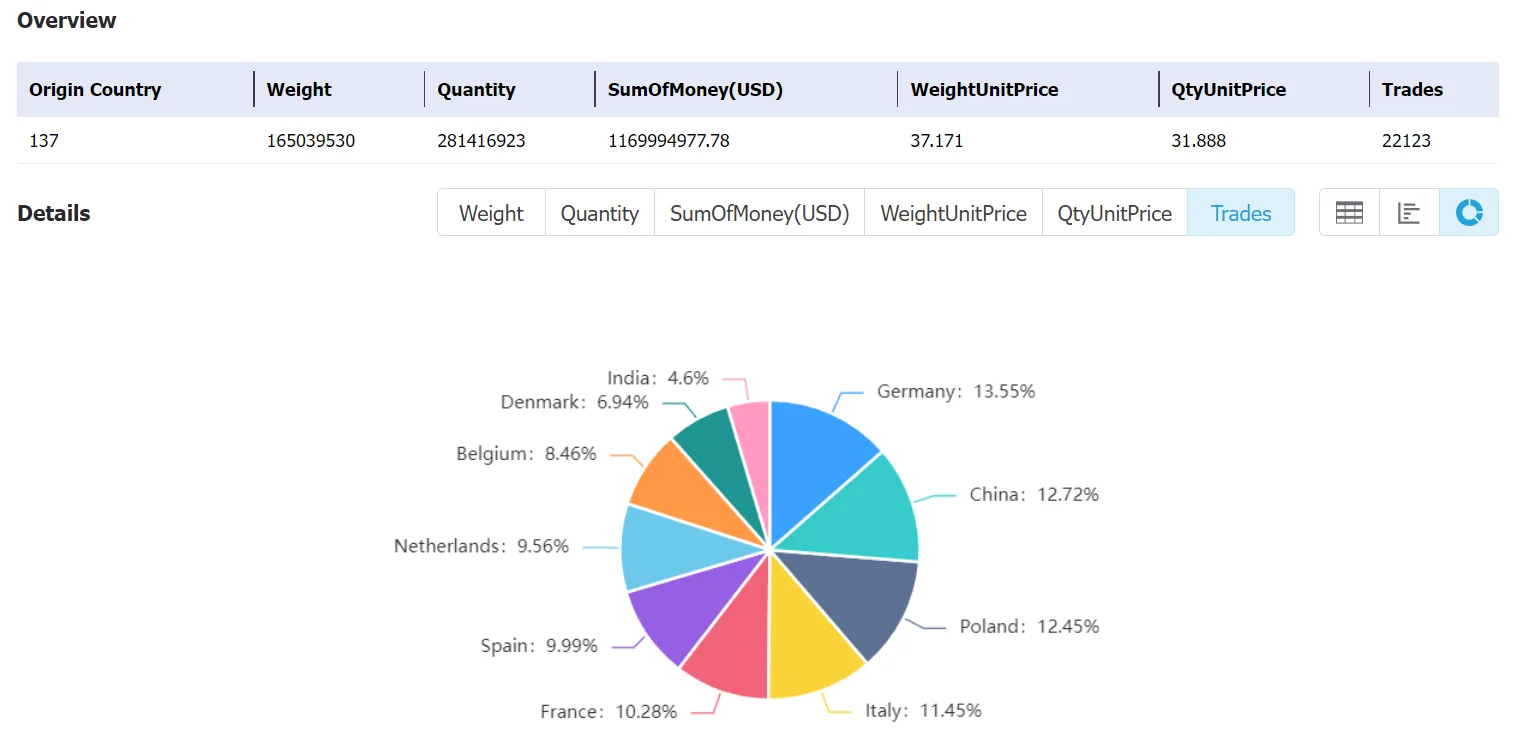This screenshot has height=738, width=1517.
Task: Open the SumOfMoney(USD) details tab
Action: [759, 213]
